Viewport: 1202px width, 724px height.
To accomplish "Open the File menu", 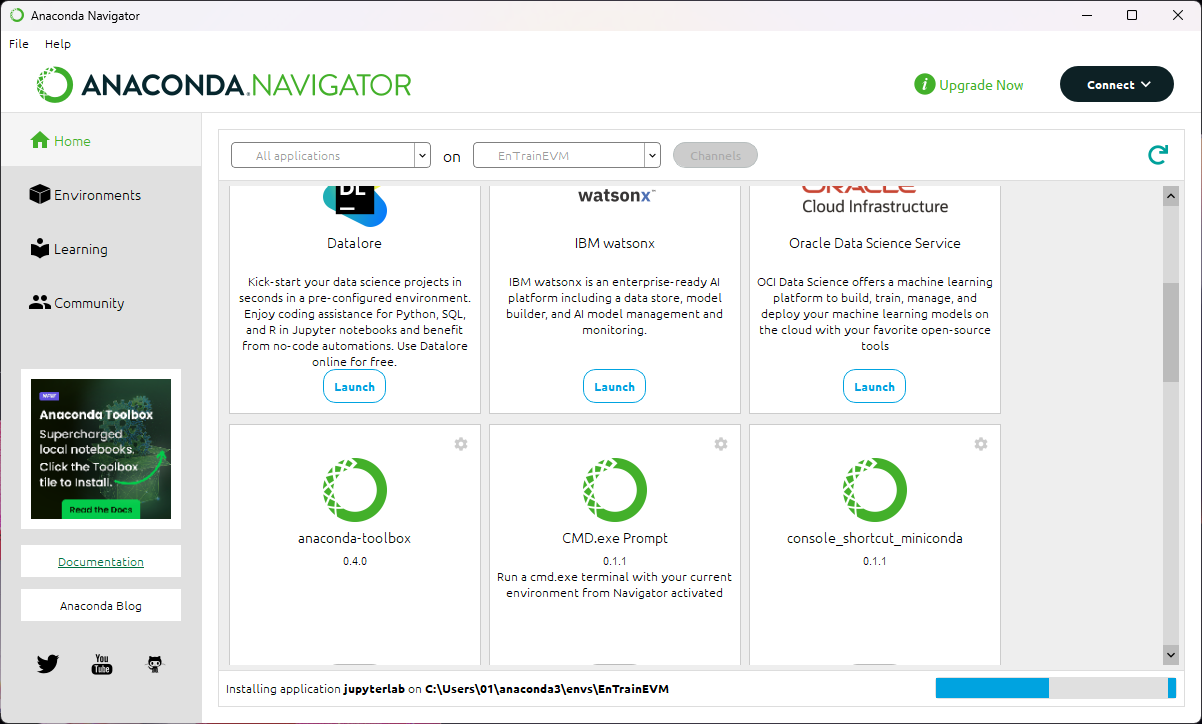I will pyautogui.click(x=19, y=44).
